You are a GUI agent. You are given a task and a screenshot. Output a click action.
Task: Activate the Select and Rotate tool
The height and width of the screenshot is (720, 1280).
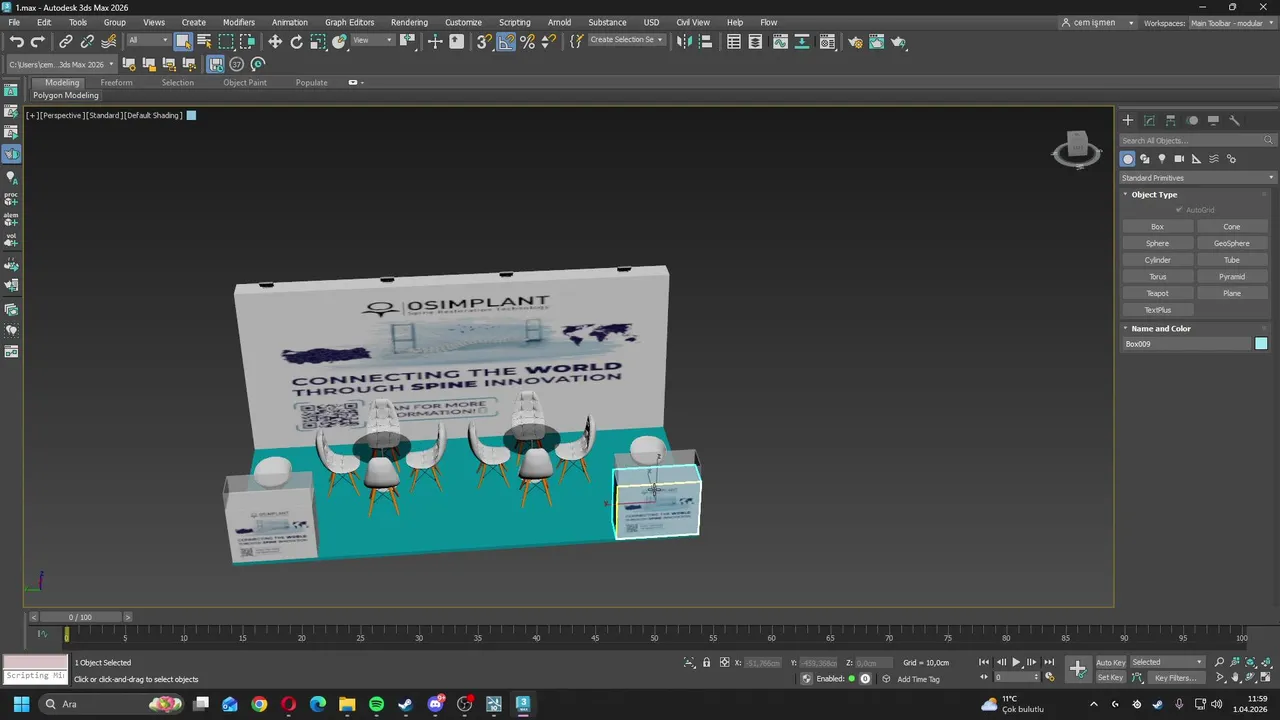[x=296, y=41]
